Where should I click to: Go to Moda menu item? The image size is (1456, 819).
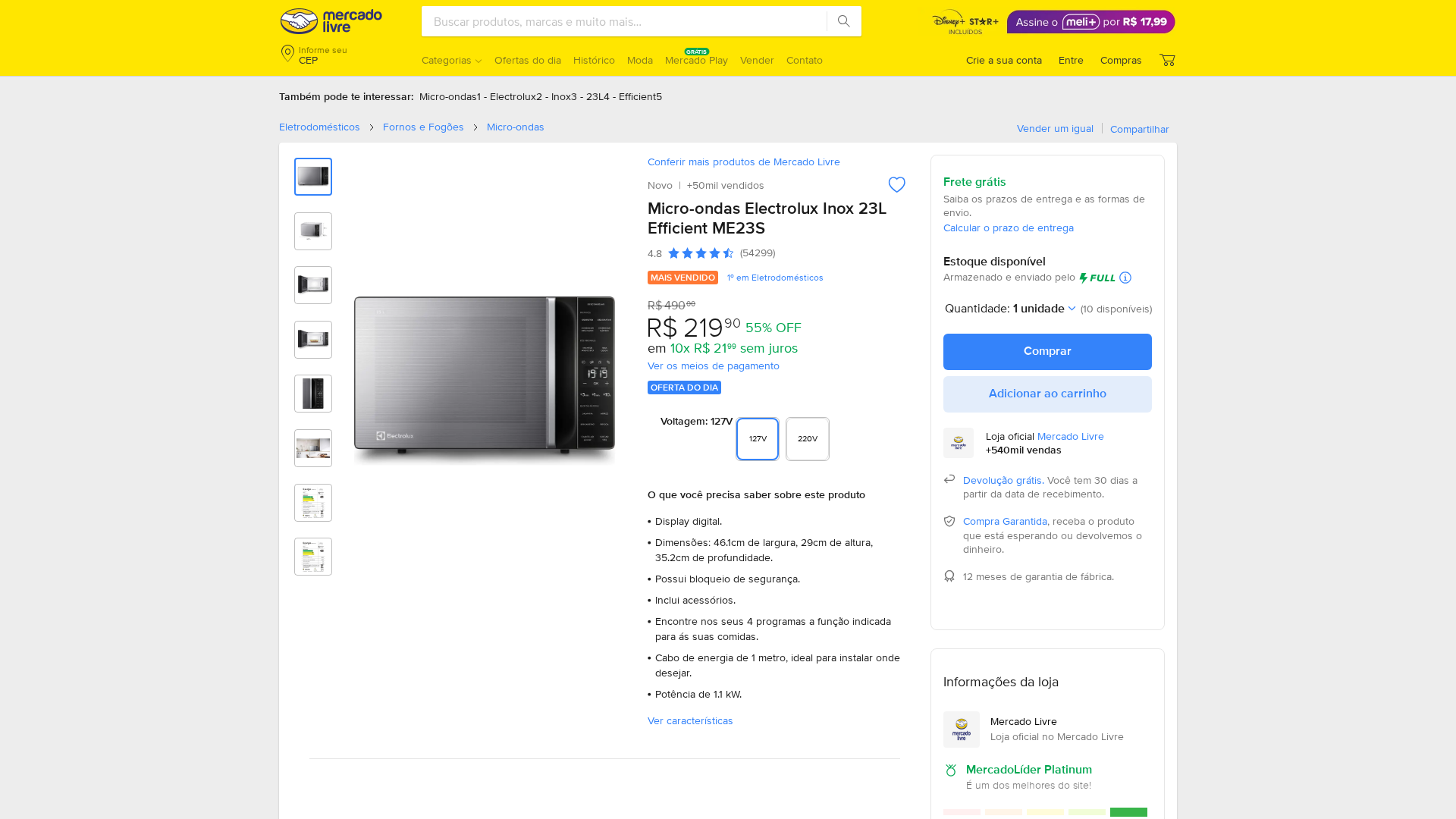click(640, 61)
